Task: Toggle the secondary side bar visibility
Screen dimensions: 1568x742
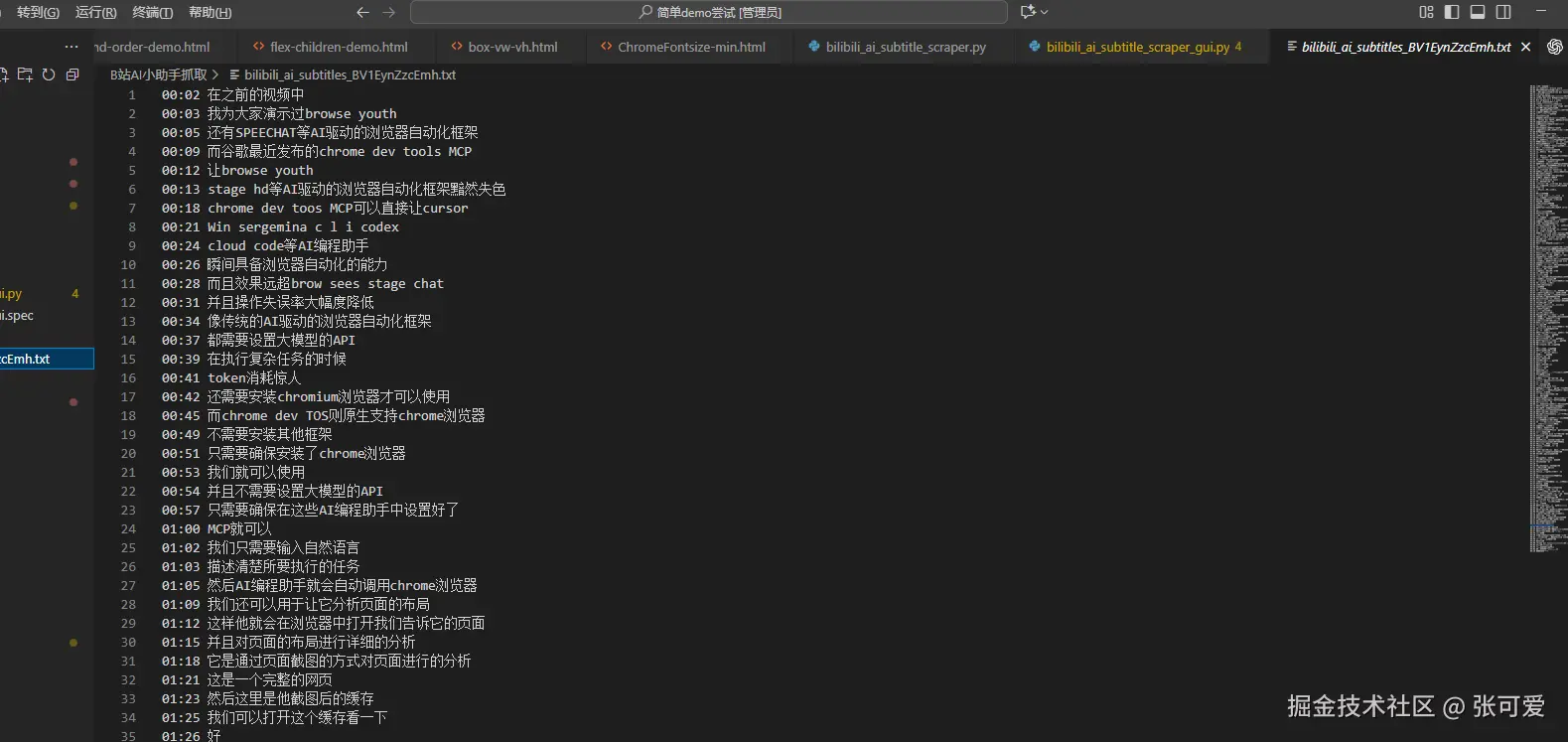Action: pos(1503,12)
